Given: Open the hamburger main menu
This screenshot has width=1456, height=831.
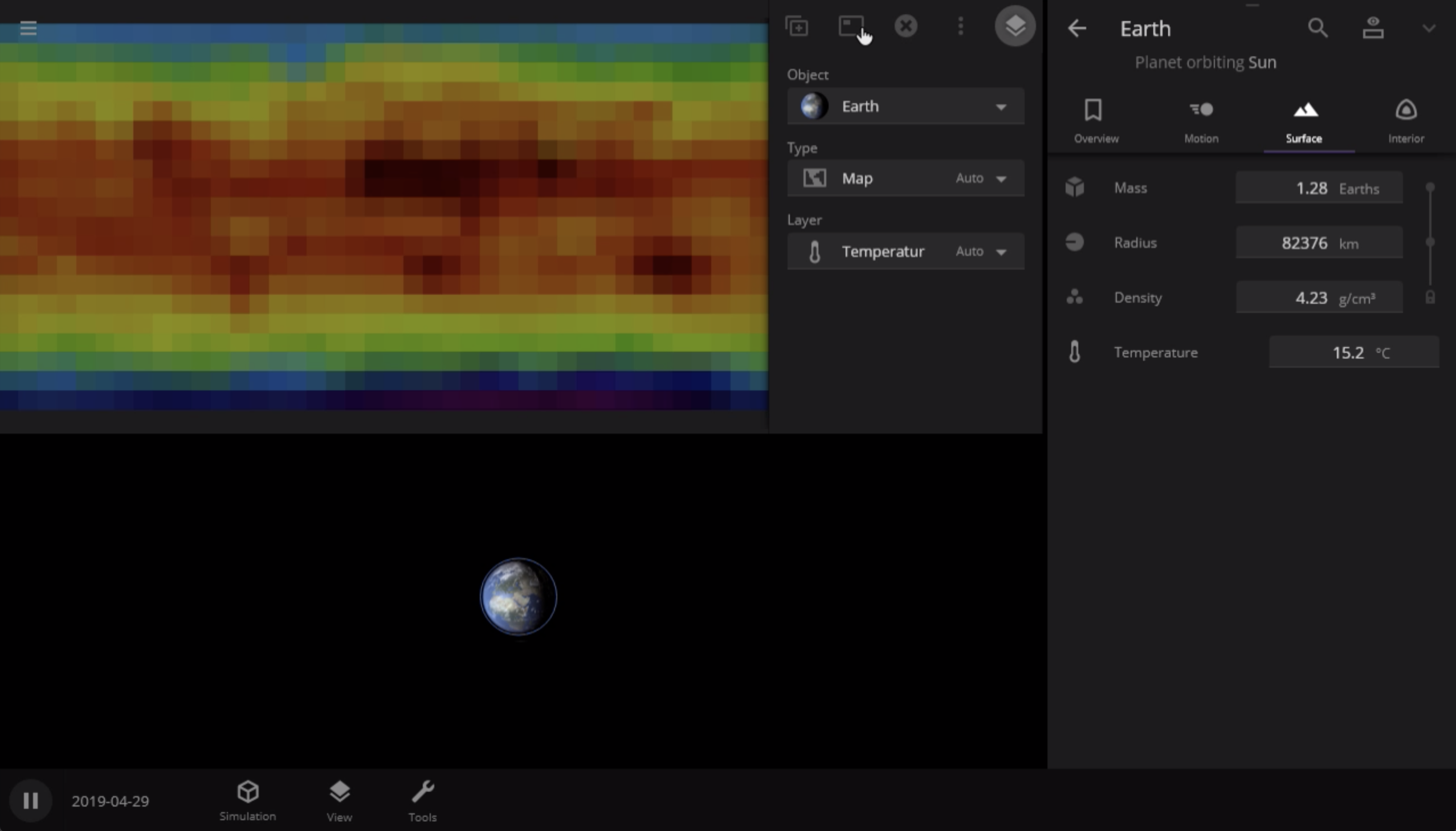Looking at the screenshot, I should pos(28,28).
